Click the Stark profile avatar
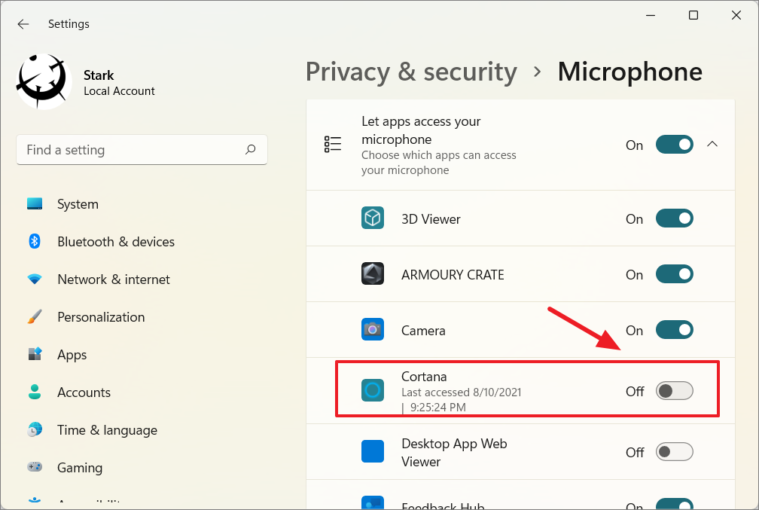Viewport: 759px width, 510px height. [x=43, y=82]
